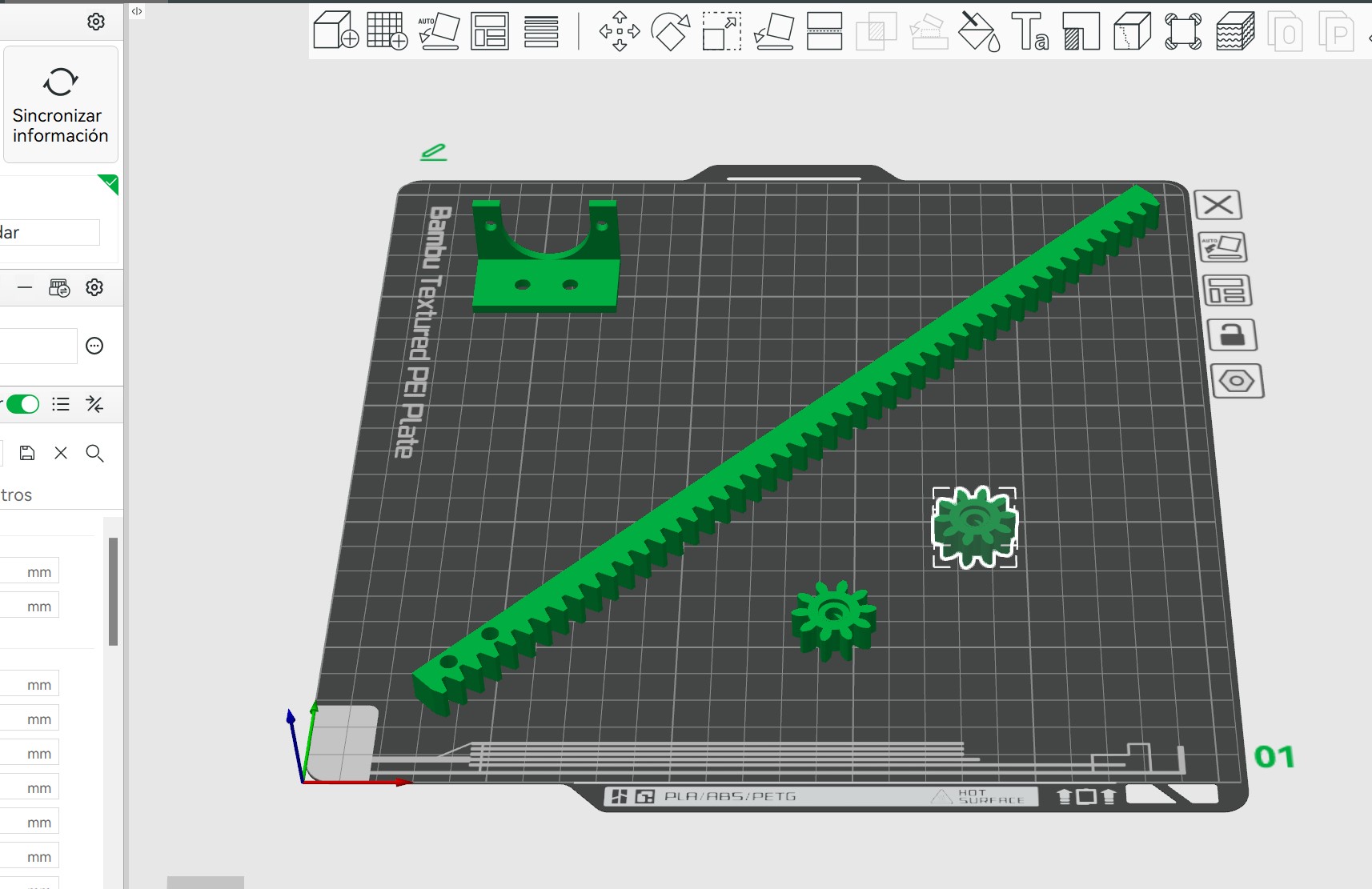Open plate settings hexagon icon

click(1237, 381)
